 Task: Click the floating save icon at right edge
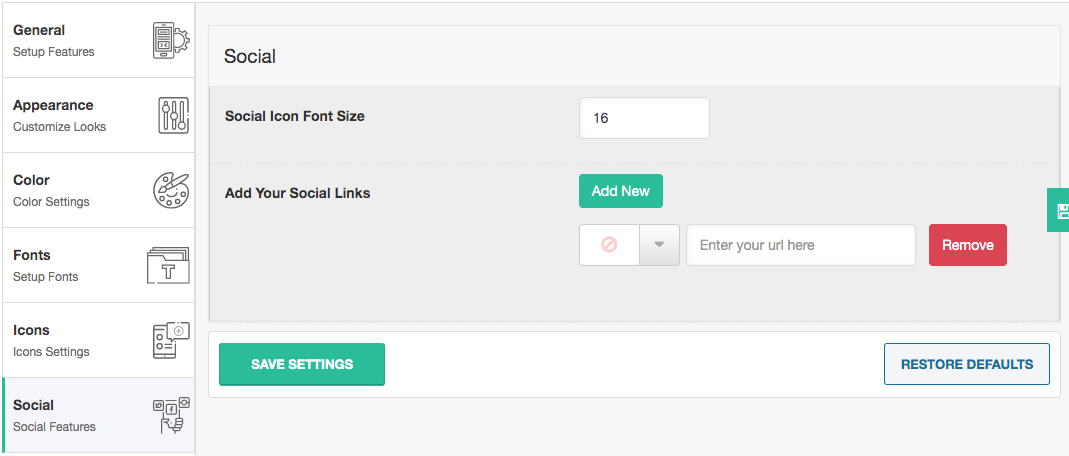click(1060, 210)
